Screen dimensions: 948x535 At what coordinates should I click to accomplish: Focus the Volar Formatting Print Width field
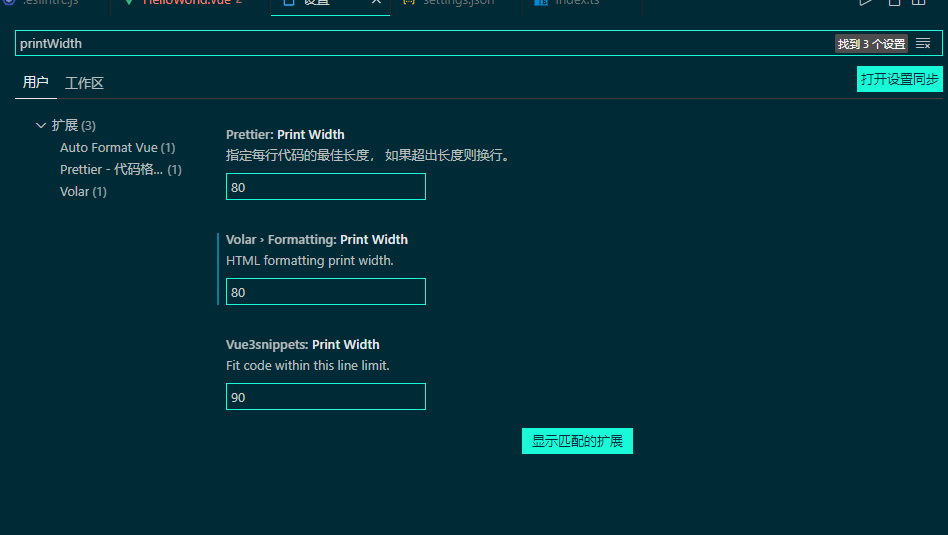click(x=326, y=292)
